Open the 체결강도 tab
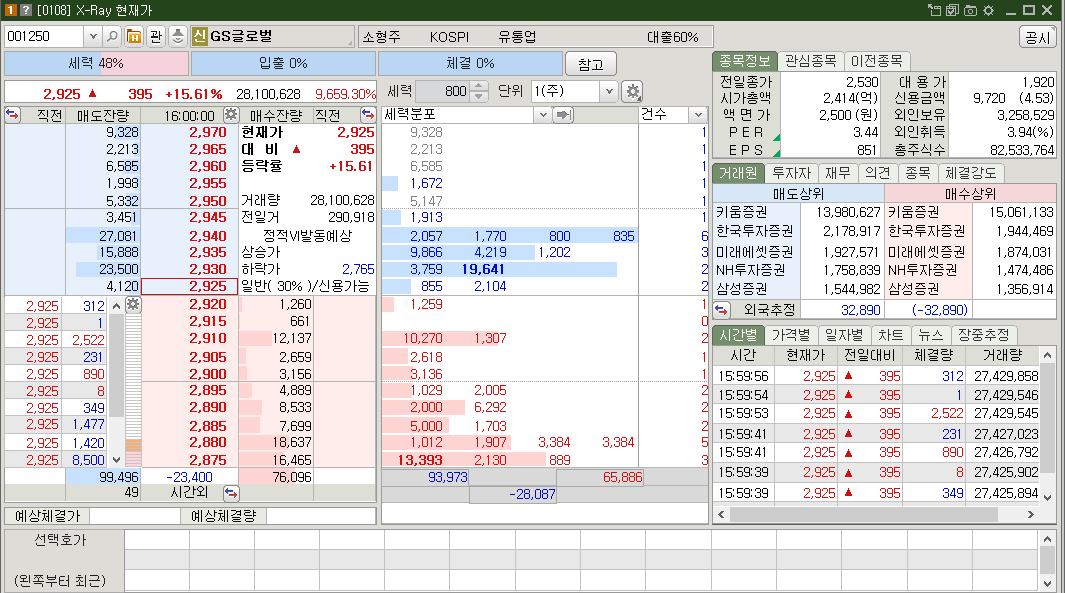 [x=970, y=173]
